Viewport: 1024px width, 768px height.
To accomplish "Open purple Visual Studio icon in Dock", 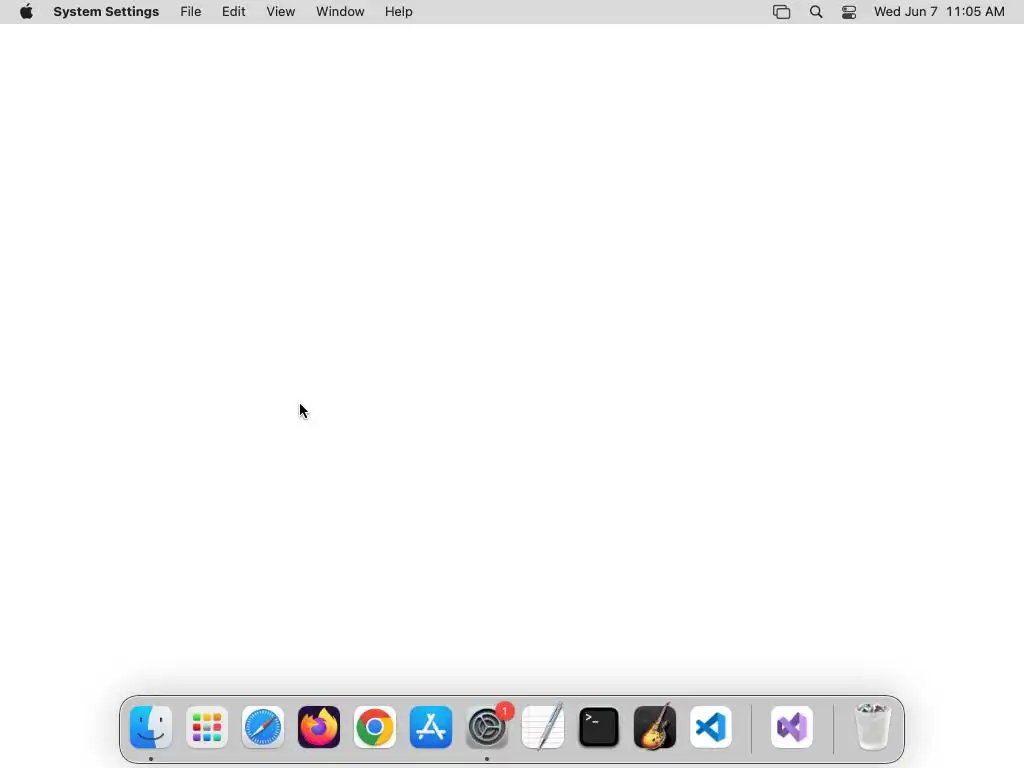I will (792, 727).
